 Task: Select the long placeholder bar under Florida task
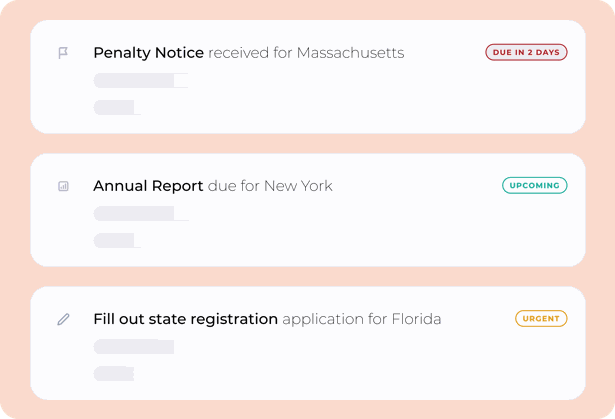(134, 347)
